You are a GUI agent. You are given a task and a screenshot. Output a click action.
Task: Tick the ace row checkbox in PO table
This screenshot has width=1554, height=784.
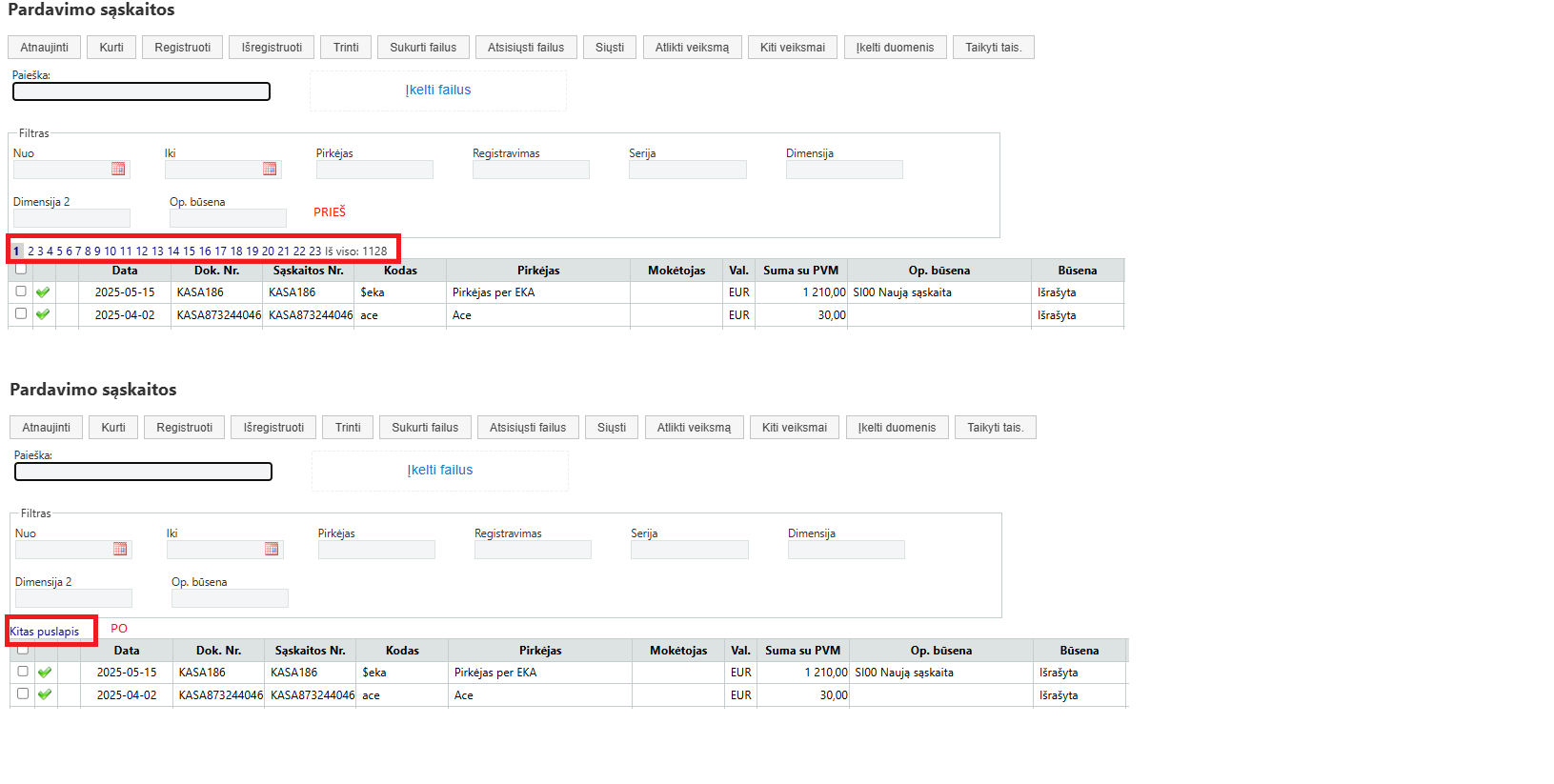point(23,694)
